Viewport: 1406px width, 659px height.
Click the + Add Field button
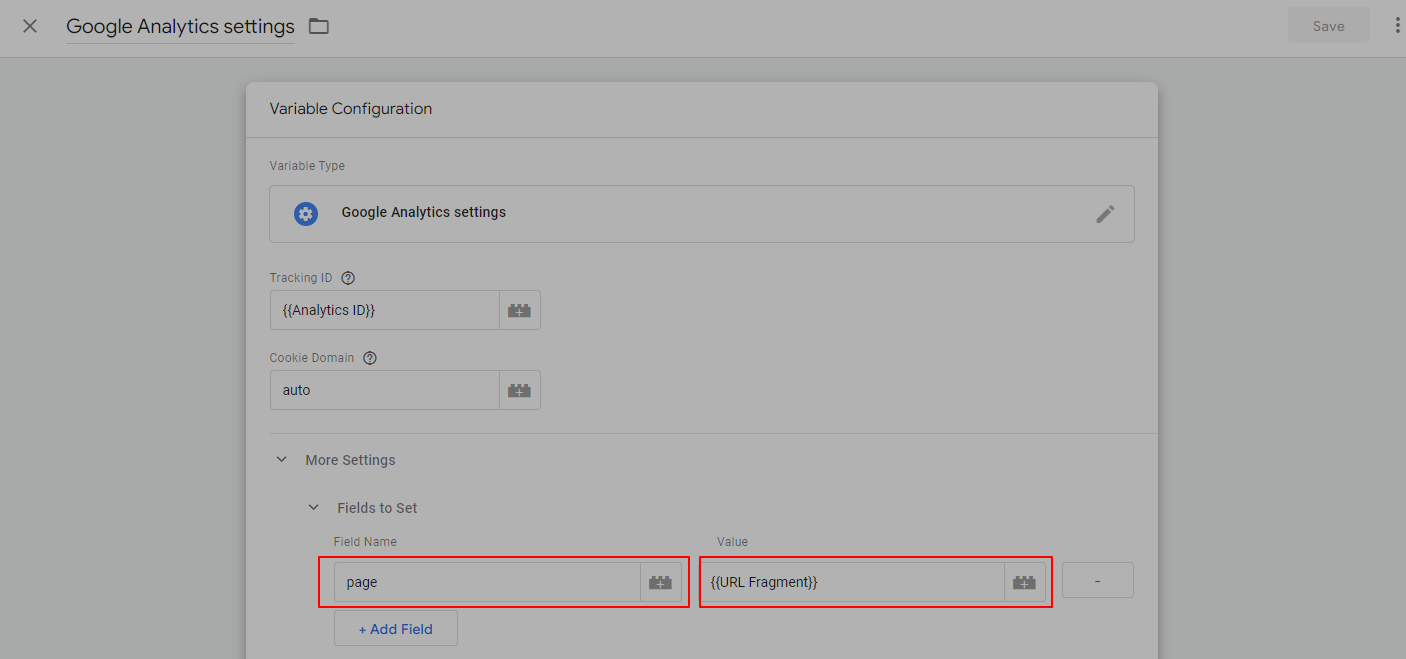coord(396,629)
